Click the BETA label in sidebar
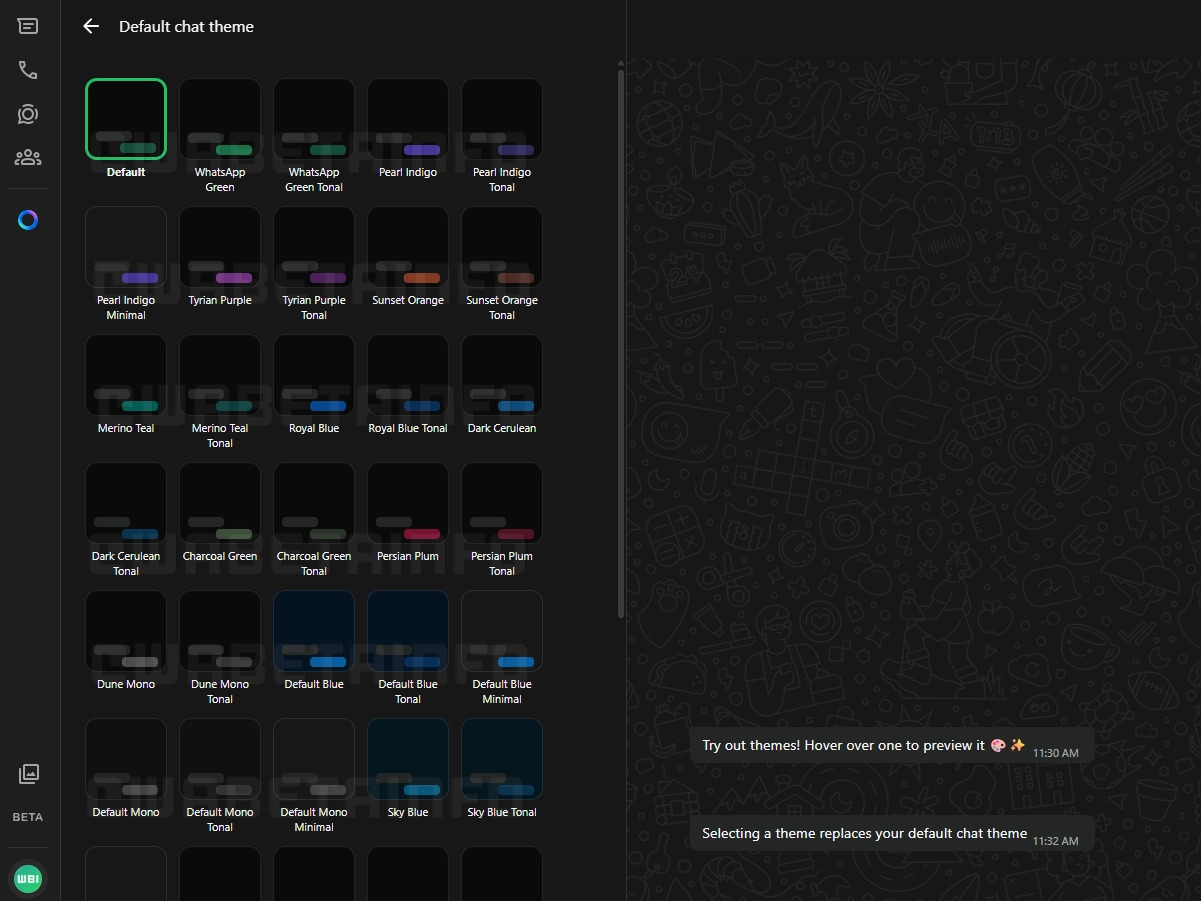This screenshot has height=901, width=1201. (x=28, y=817)
